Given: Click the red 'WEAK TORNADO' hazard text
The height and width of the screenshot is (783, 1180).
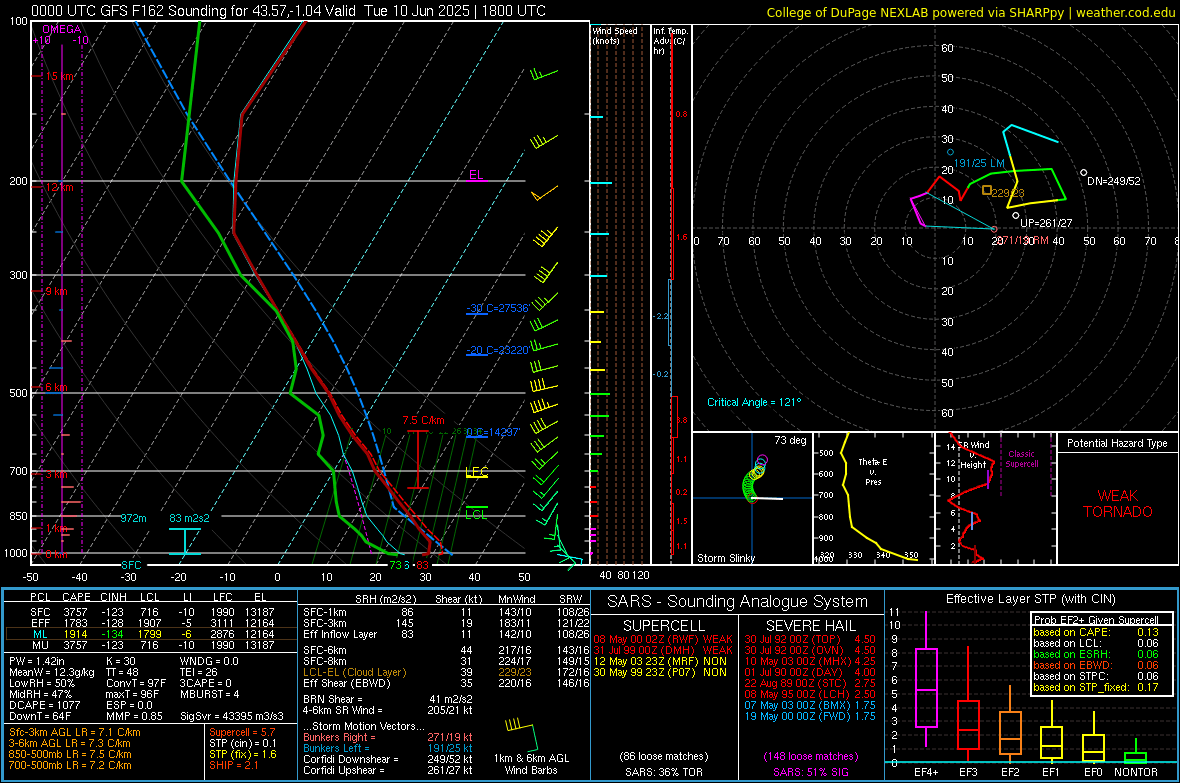Looking at the screenshot, I should coord(1118,504).
